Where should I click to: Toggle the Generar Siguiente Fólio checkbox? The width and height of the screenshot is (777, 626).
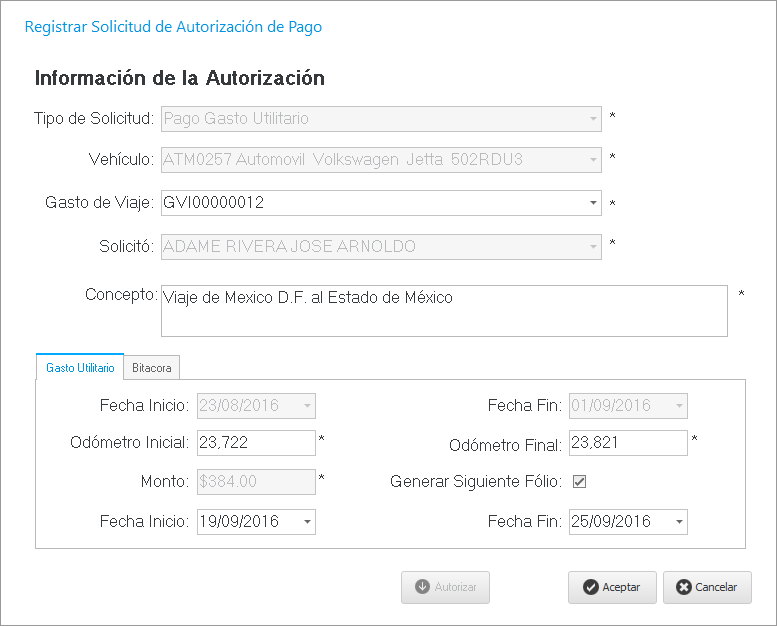(579, 481)
